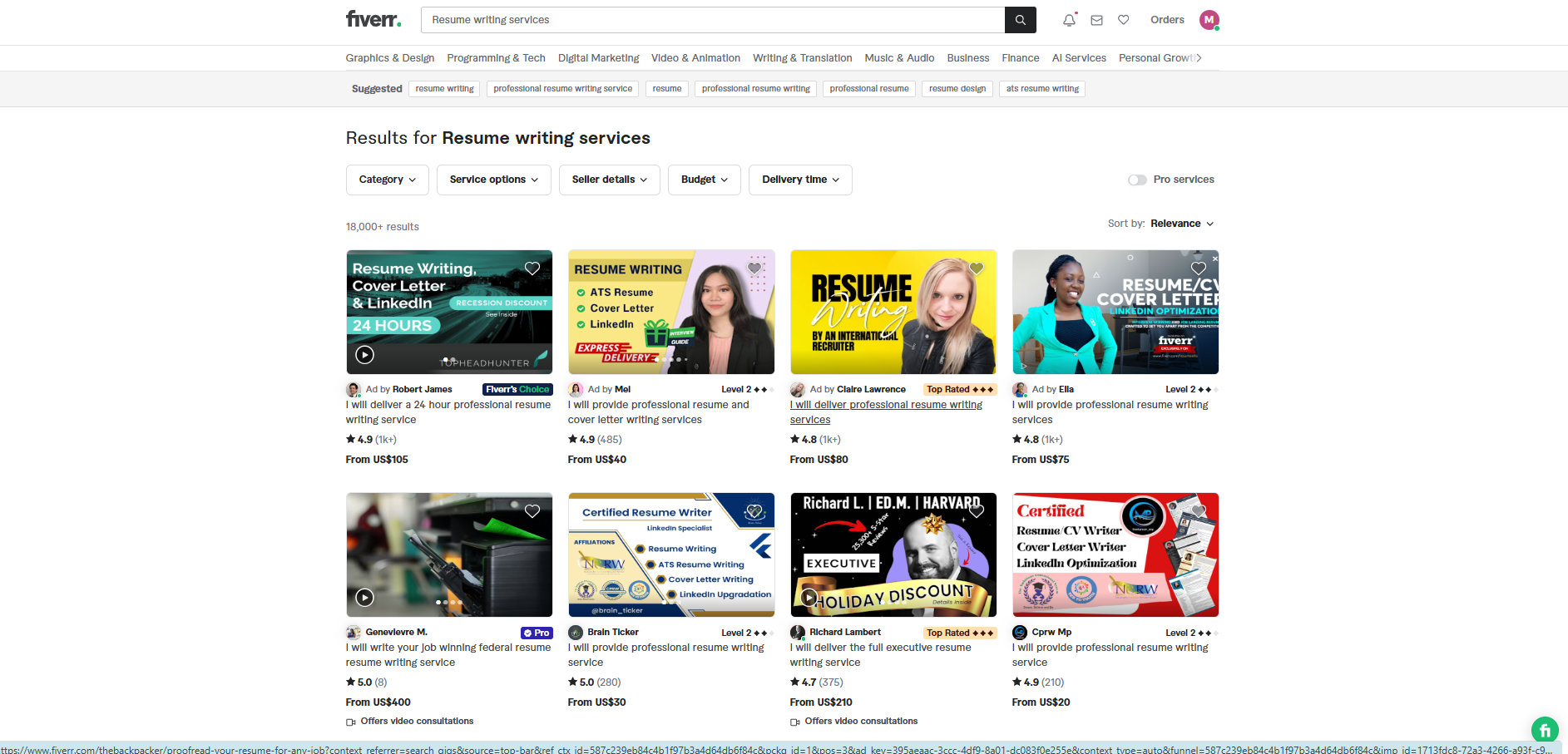This screenshot has width=1568, height=754.
Task: Open Fiverr help chat bubble icon
Action: 1545,731
